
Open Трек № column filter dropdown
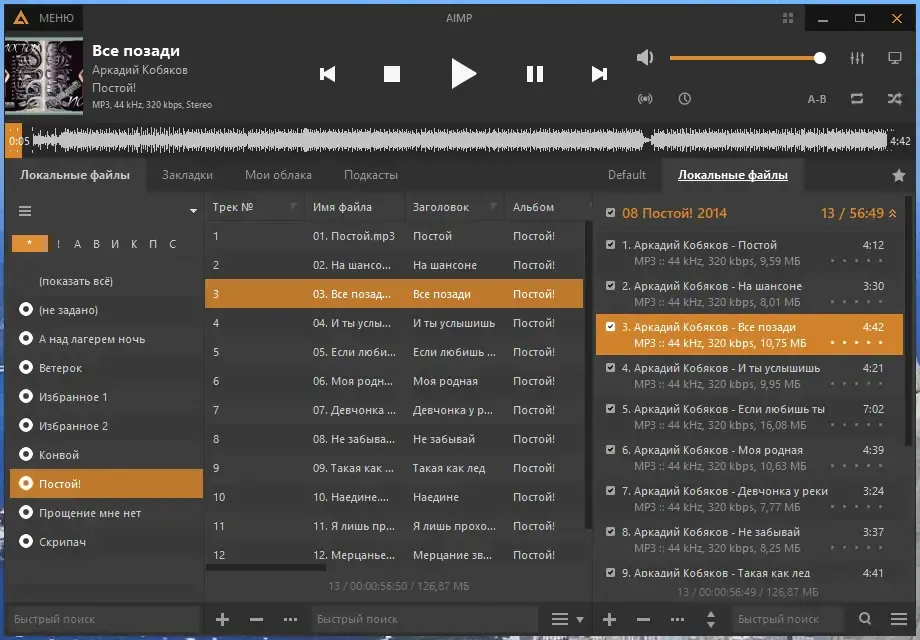[x=293, y=206]
